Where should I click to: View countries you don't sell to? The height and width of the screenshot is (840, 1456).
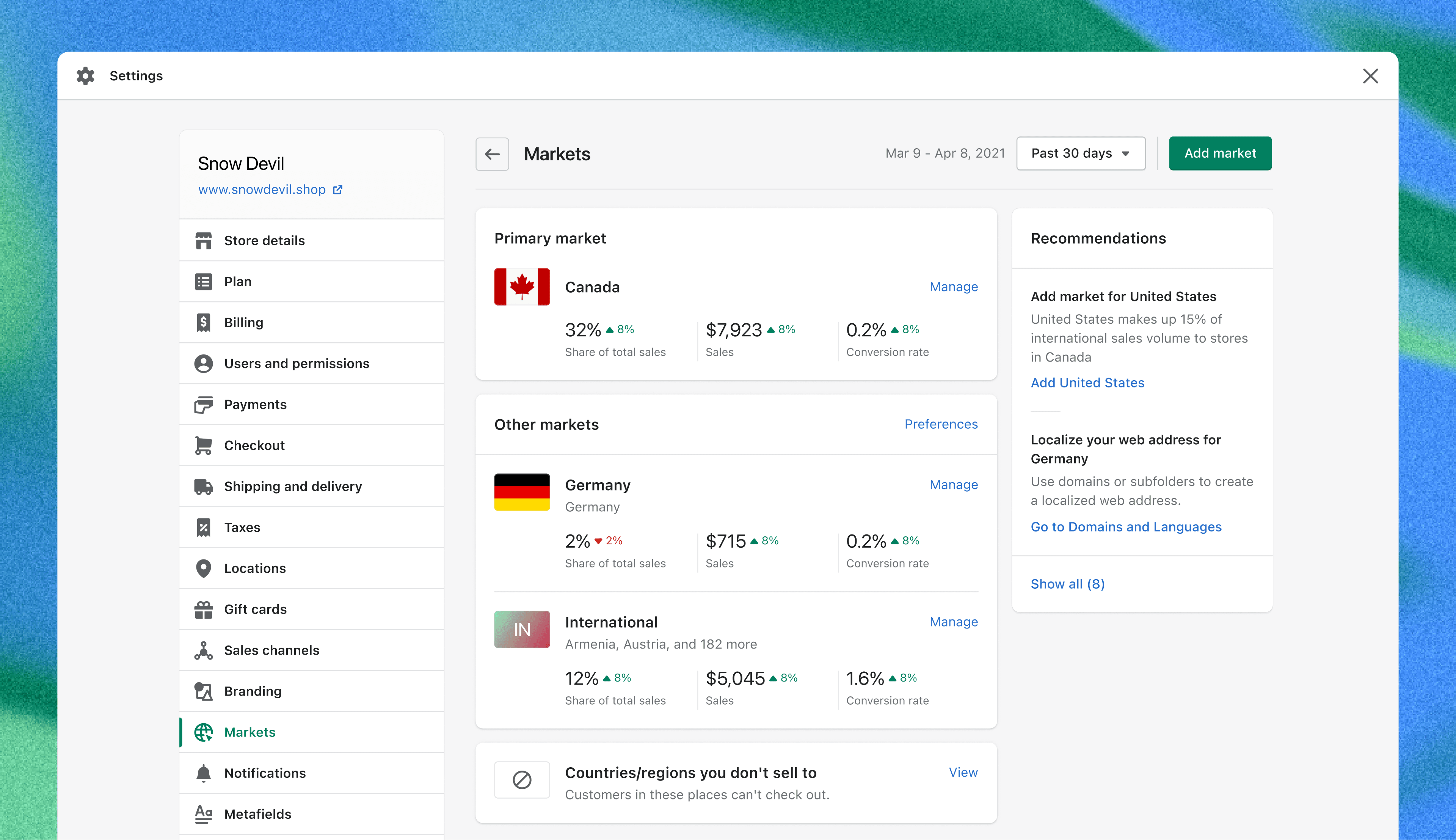[963, 773]
